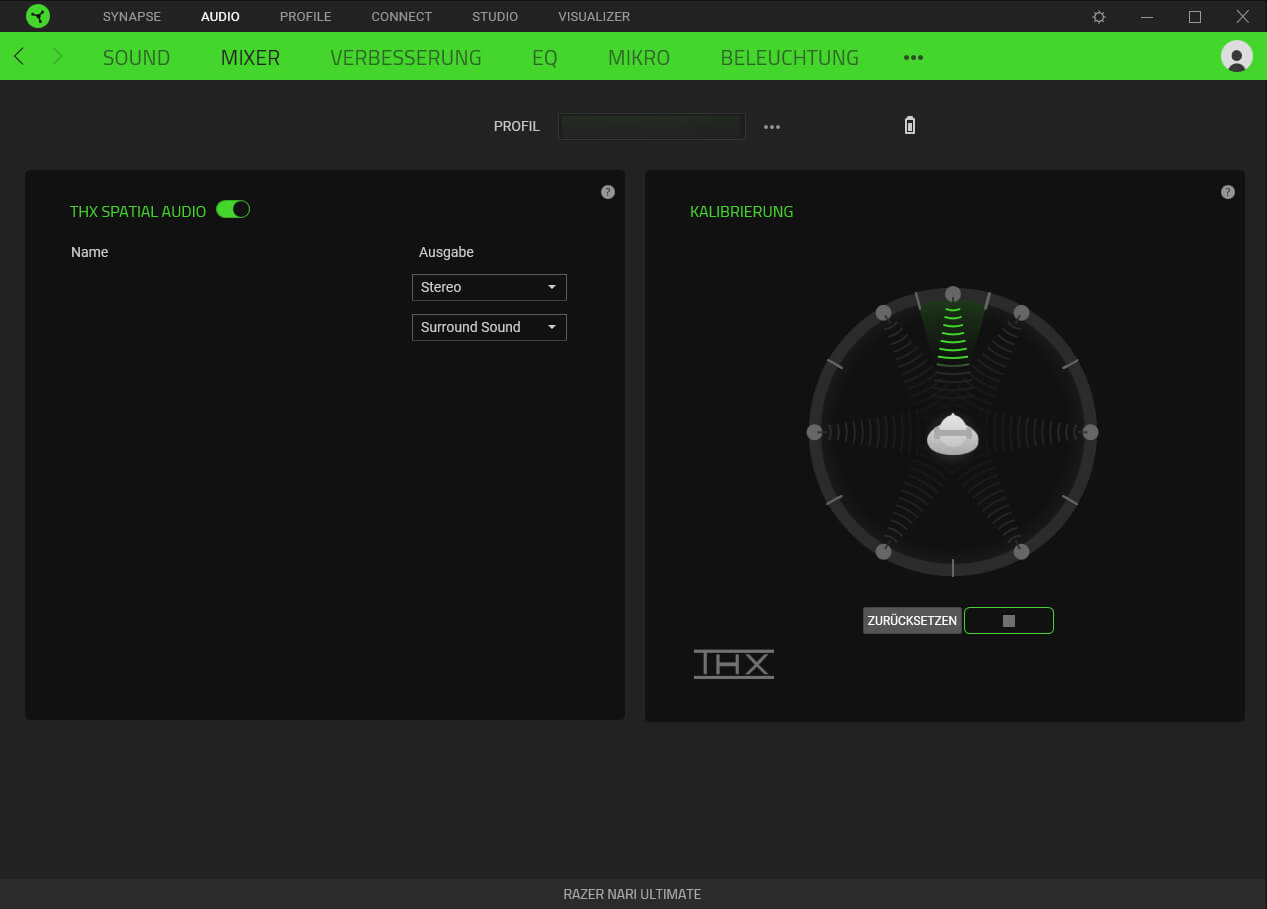The height and width of the screenshot is (909, 1267).
Task: Open the user account avatar
Action: pos(1236,56)
